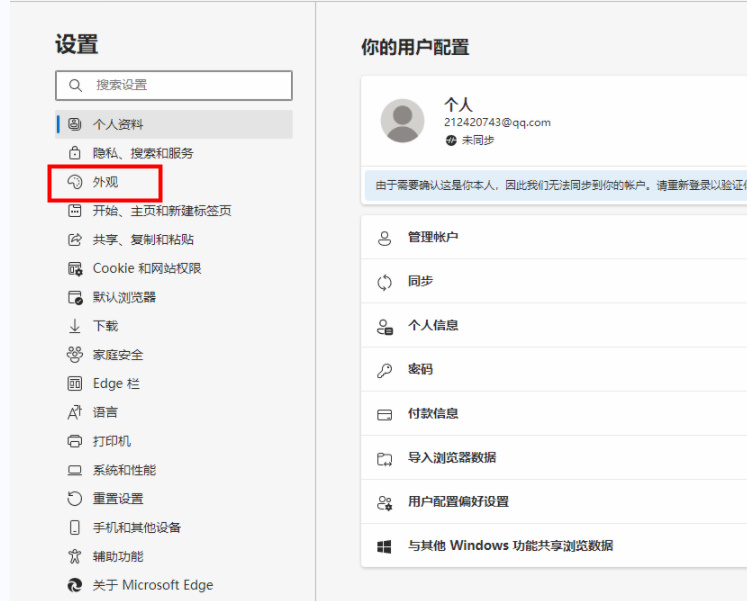Click the profile avatar picture
This screenshot has width=747, height=601.
point(402,121)
